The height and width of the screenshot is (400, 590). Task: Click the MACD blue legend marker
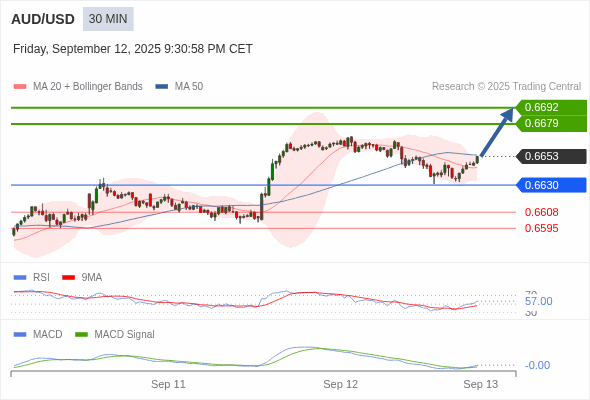tap(20, 335)
